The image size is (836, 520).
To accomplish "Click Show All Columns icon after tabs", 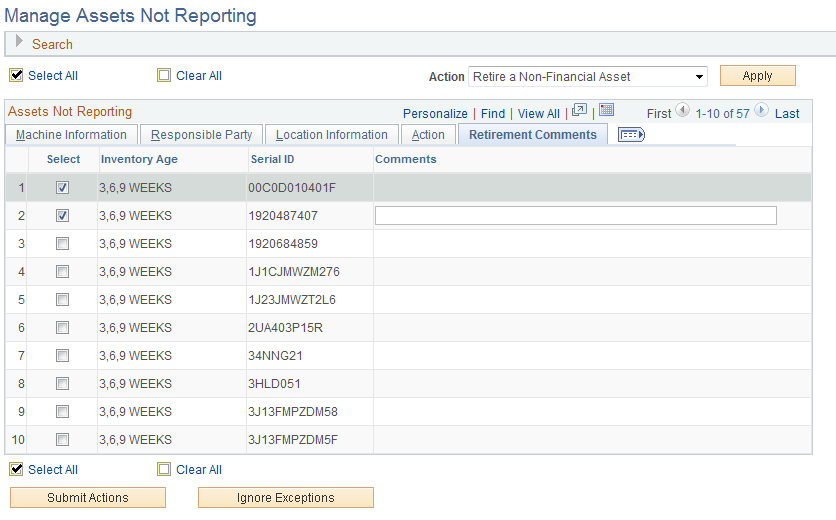I will (x=631, y=135).
